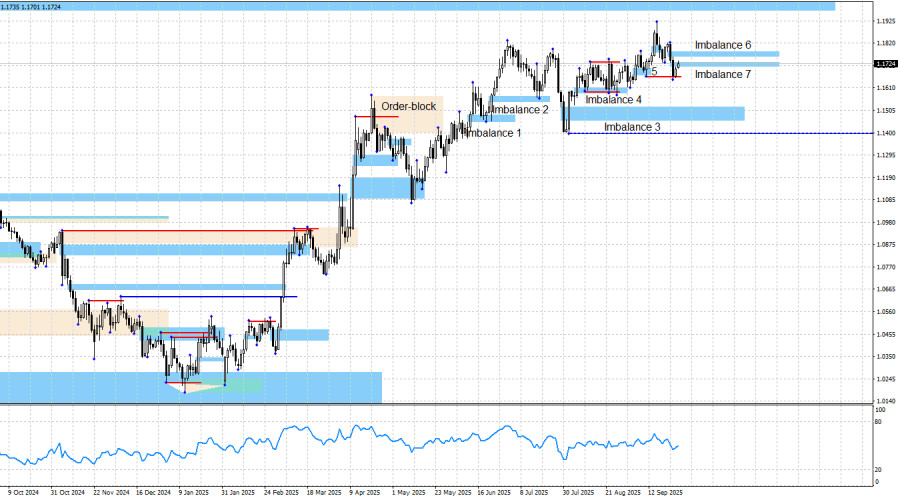
Task: Click the current price tag 1.1724
Action: coord(886,64)
